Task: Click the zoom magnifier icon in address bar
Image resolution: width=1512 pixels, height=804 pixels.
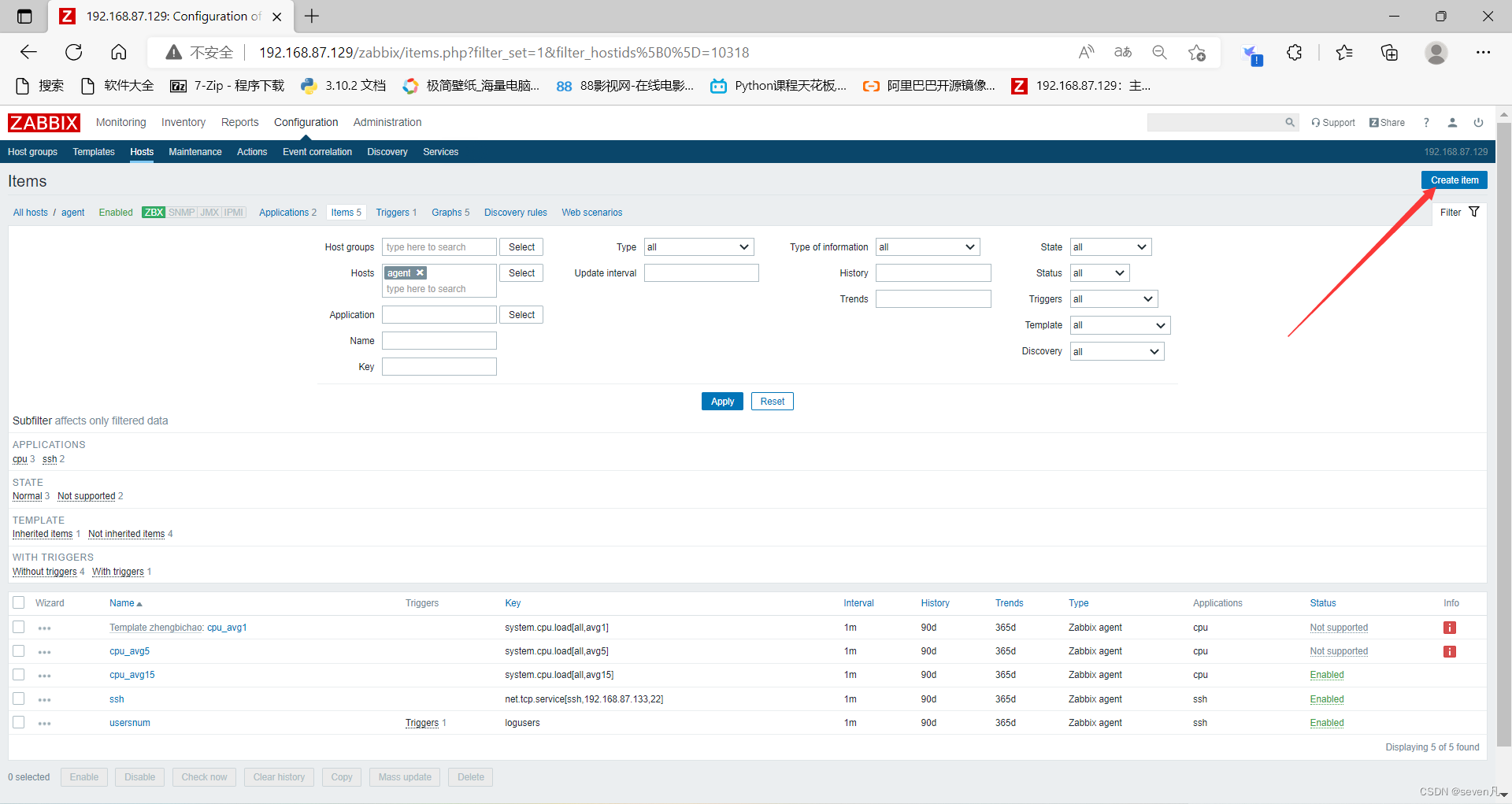Action: coord(1159,53)
